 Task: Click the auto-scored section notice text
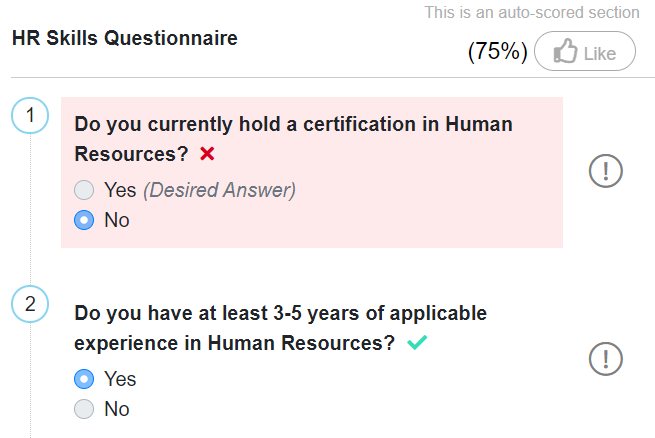tap(532, 13)
